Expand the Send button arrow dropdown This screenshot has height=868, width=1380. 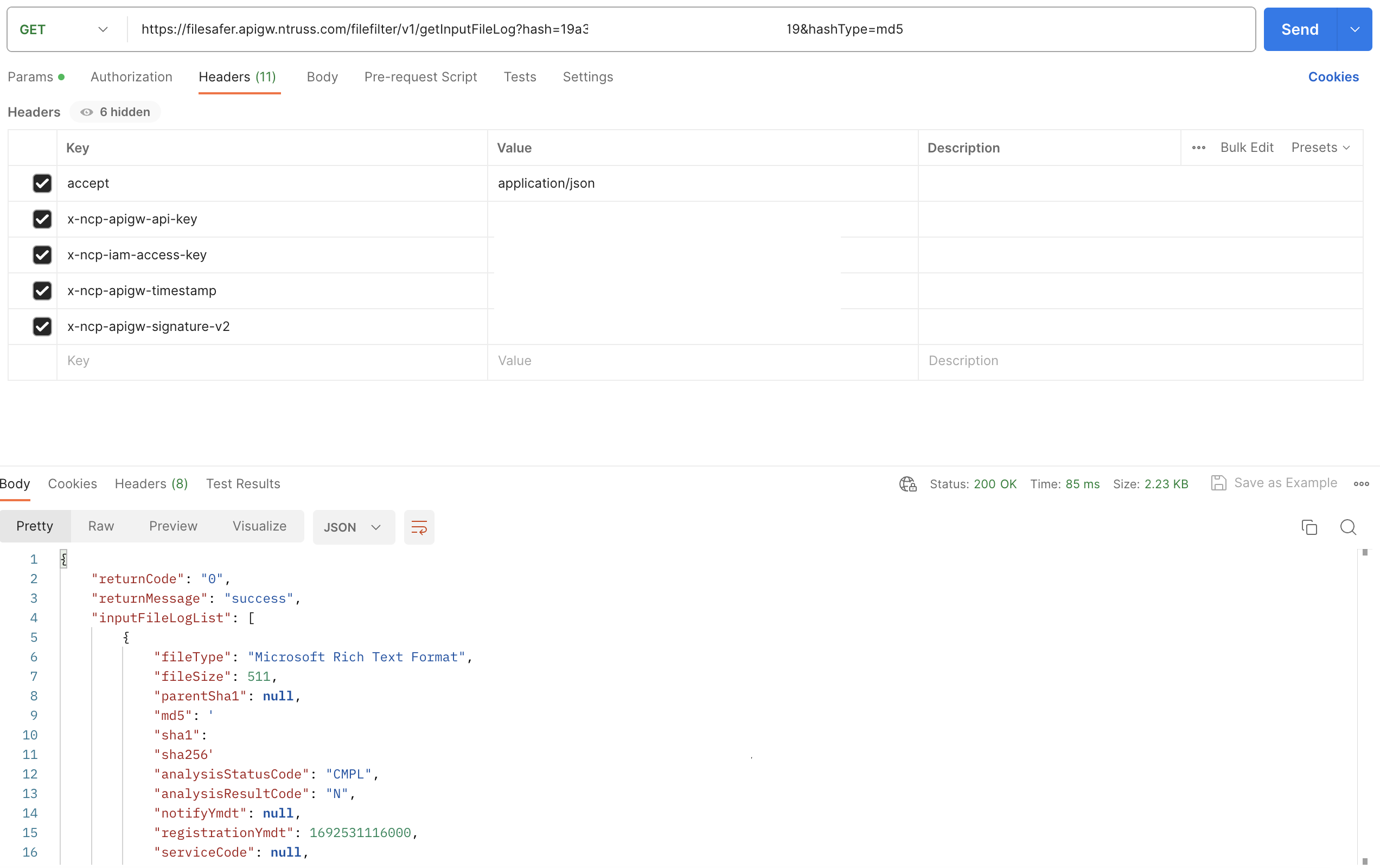pos(1354,29)
